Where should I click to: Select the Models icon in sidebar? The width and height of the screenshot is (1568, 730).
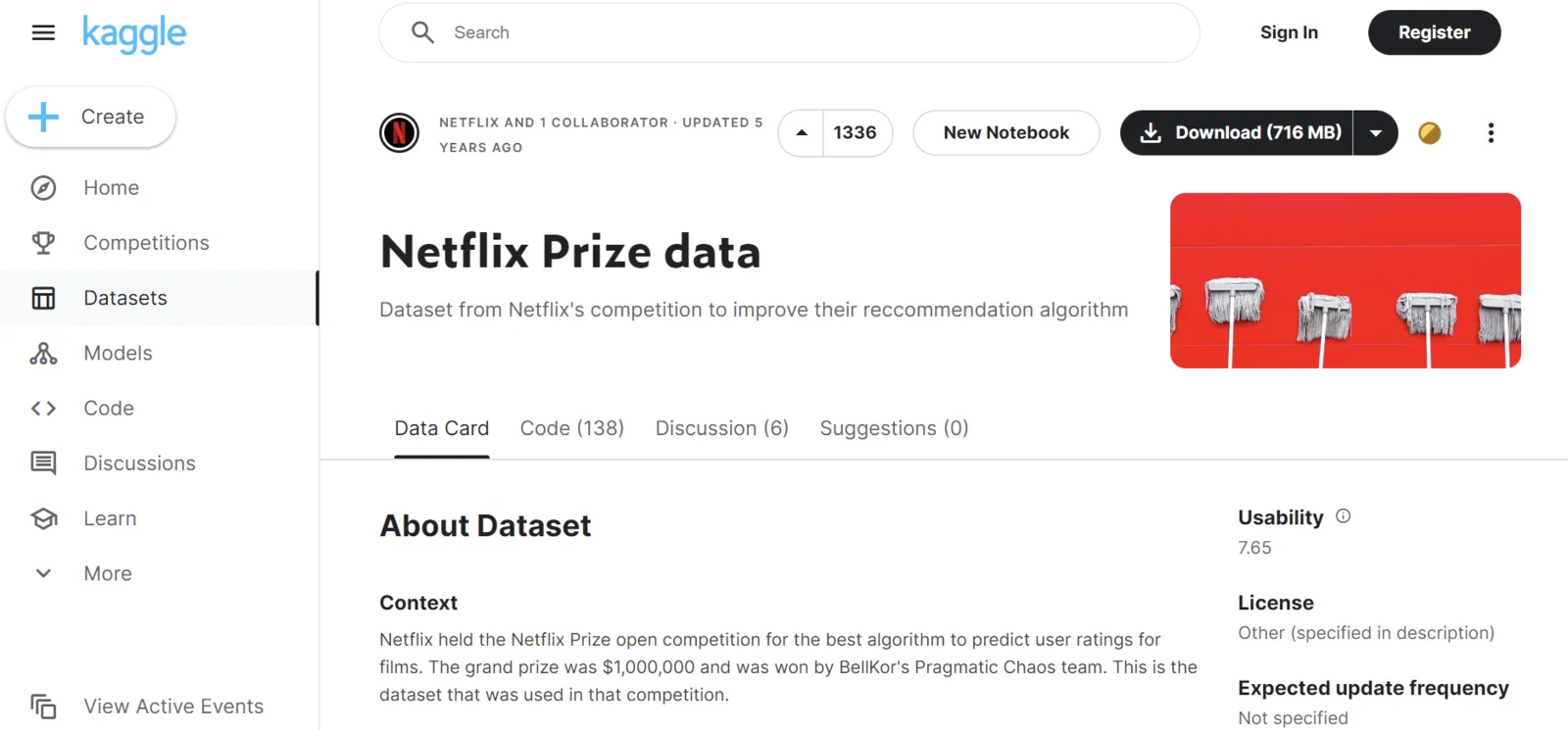pos(43,354)
